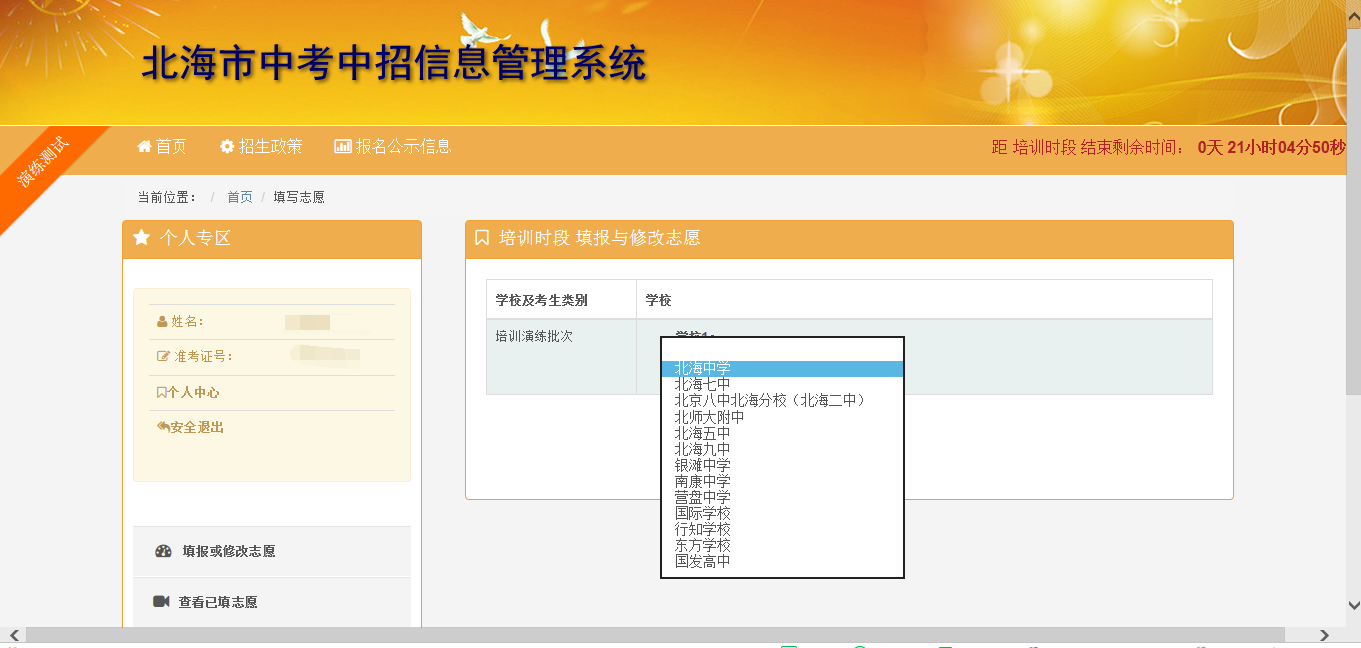Image resolution: width=1361 pixels, height=648 pixels.
Task: Click the reply arrow icon beside 安全退出
Action: 163,427
